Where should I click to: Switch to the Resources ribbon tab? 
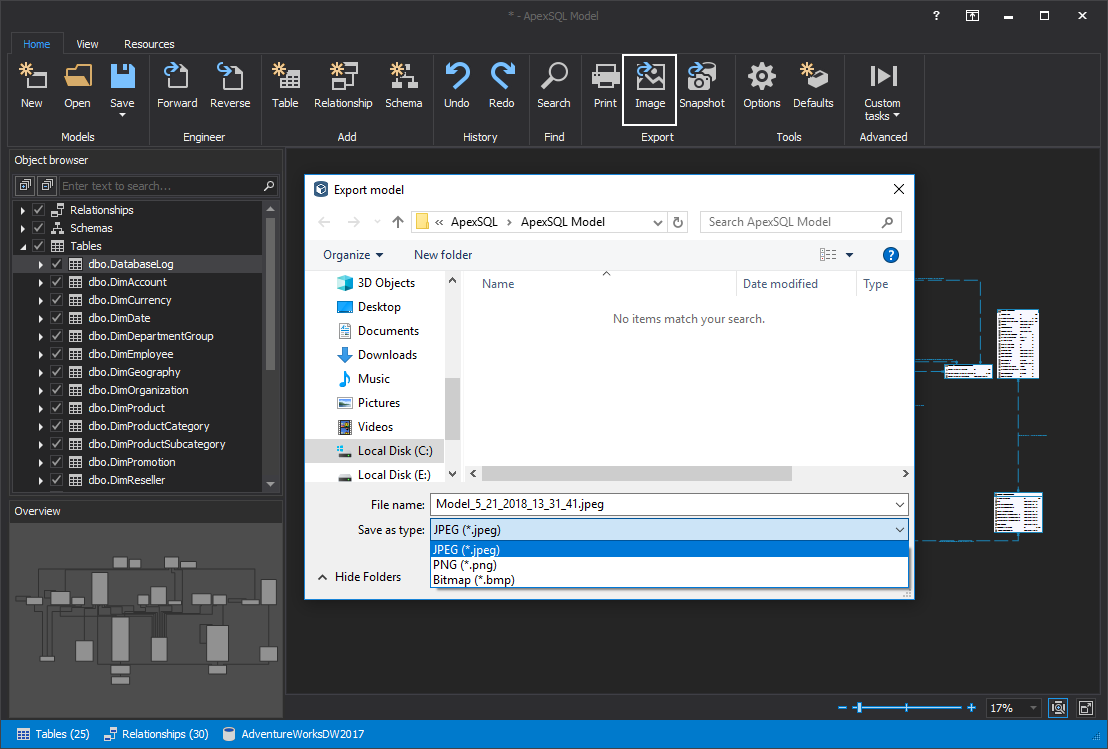tap(149, 44)
